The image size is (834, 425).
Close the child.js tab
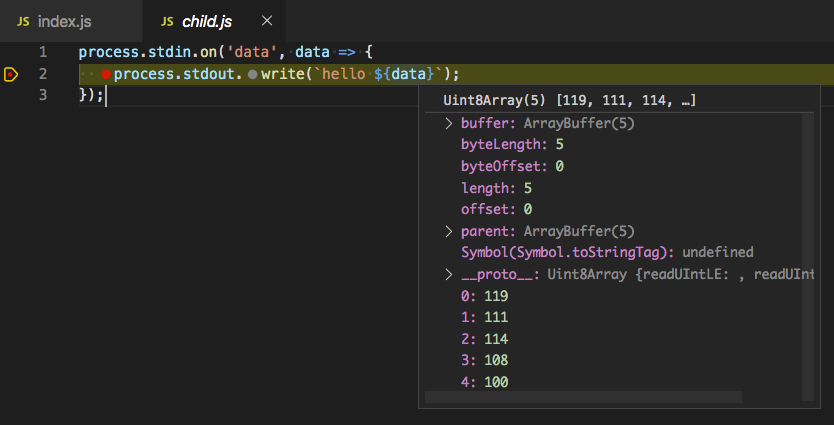266,21
